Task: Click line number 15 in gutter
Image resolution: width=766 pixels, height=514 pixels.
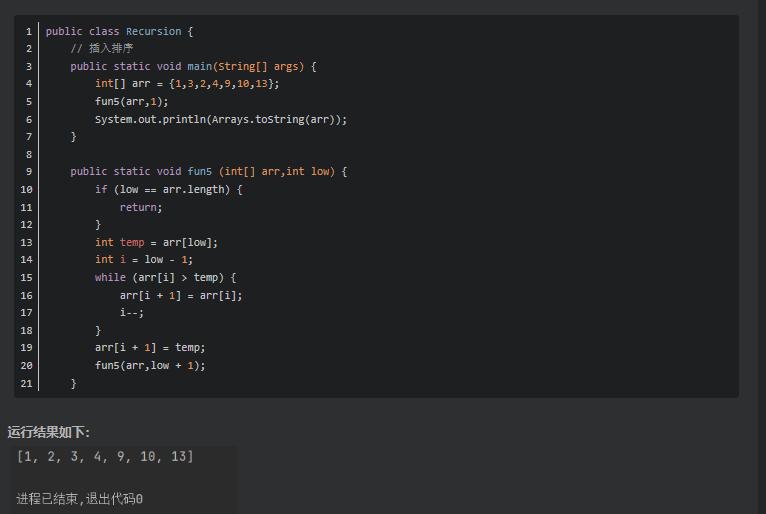Action: 26,278
